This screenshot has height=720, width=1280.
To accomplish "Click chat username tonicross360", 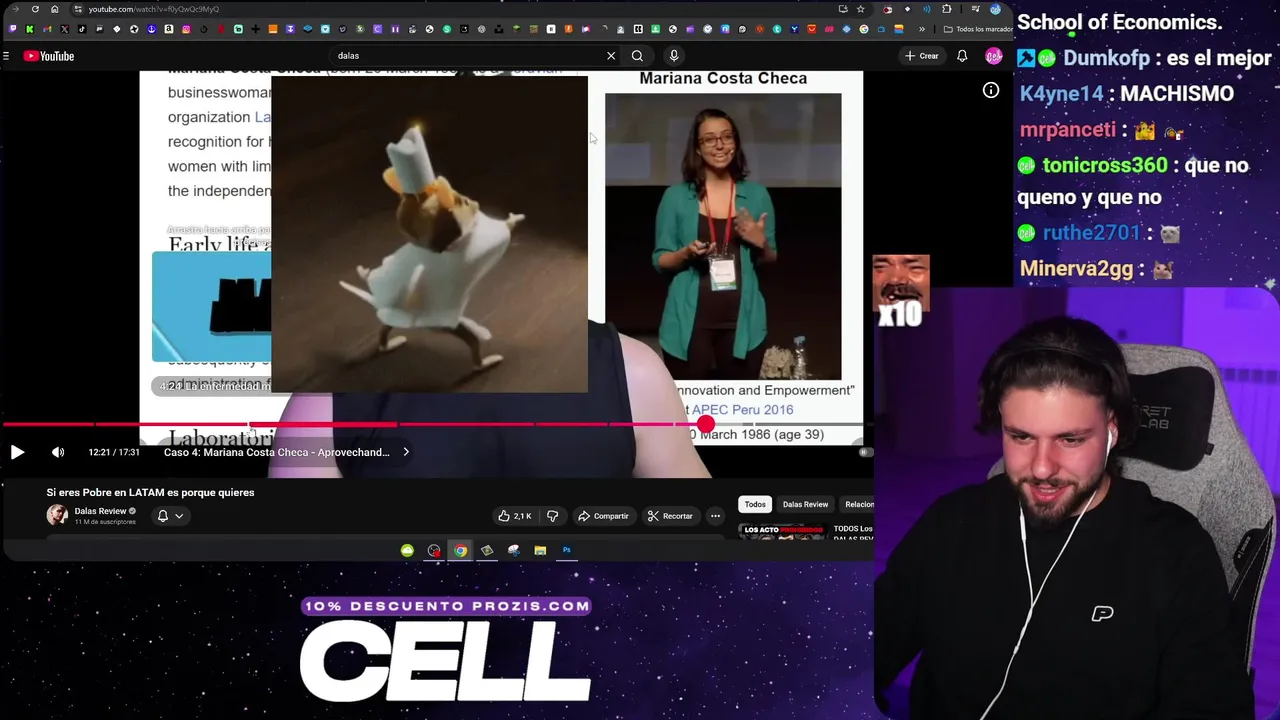I will (x=1104, y=165).
